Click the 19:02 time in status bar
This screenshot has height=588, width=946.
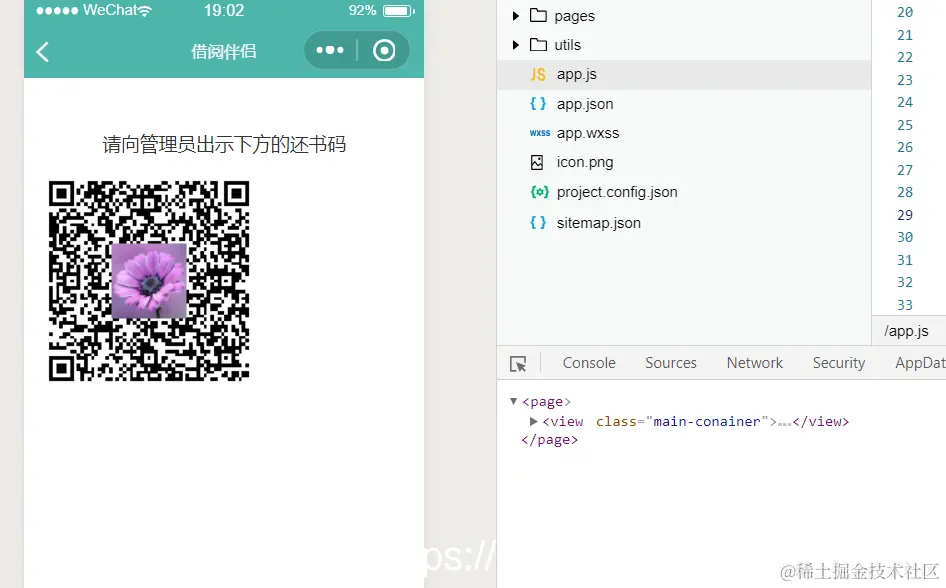coord(224,10)
